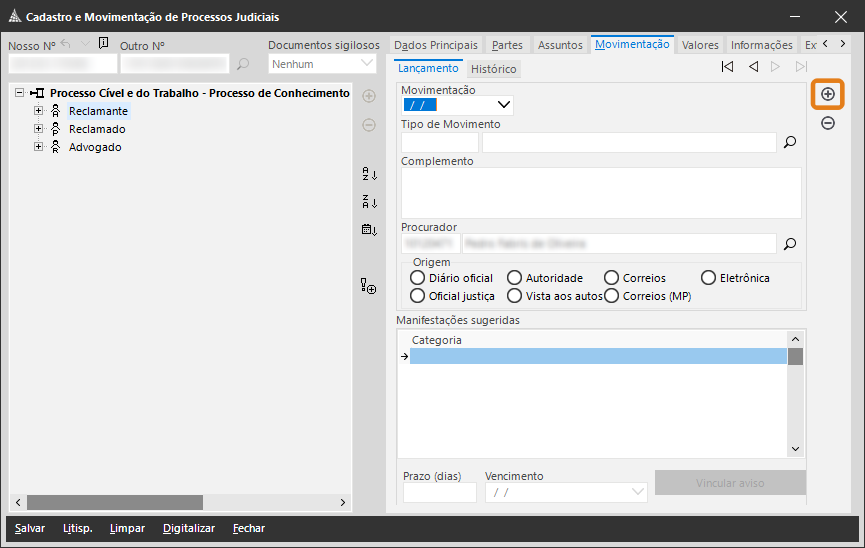
Task: Select Eletrônica origin radio button
Action: click(709, 278)
